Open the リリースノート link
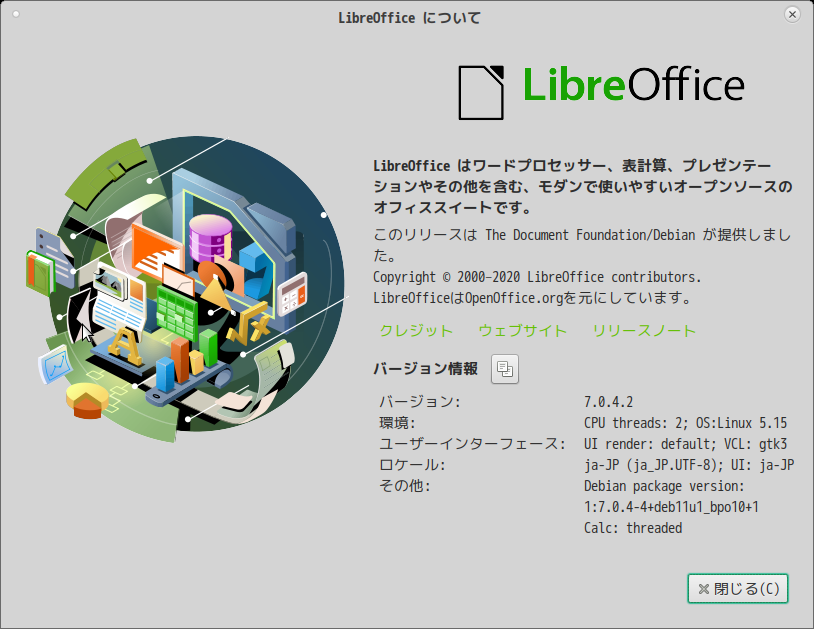Screen dimensions: 814x629 click(x=644, y=331)
